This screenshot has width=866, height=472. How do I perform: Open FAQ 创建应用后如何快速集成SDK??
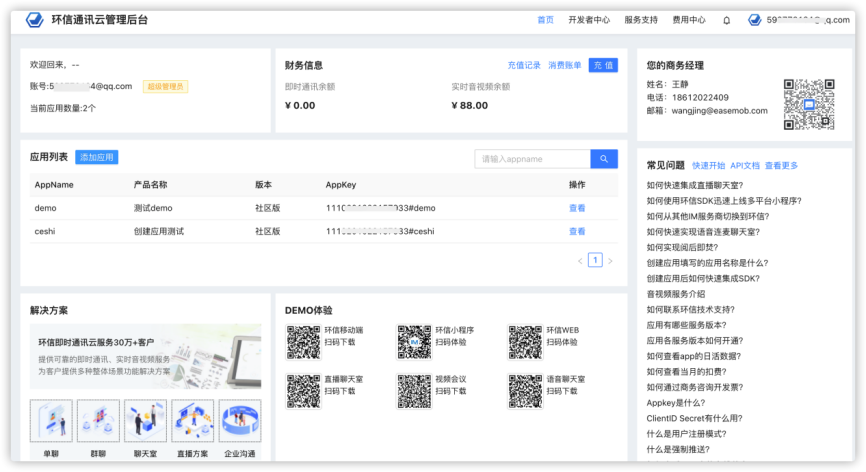[x=703, y=278]
